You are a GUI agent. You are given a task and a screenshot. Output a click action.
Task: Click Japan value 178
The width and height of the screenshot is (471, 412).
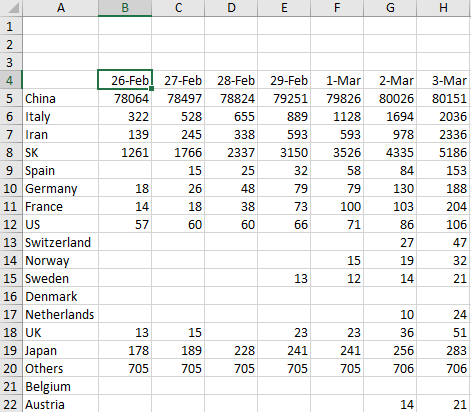(x=125, y=350)
